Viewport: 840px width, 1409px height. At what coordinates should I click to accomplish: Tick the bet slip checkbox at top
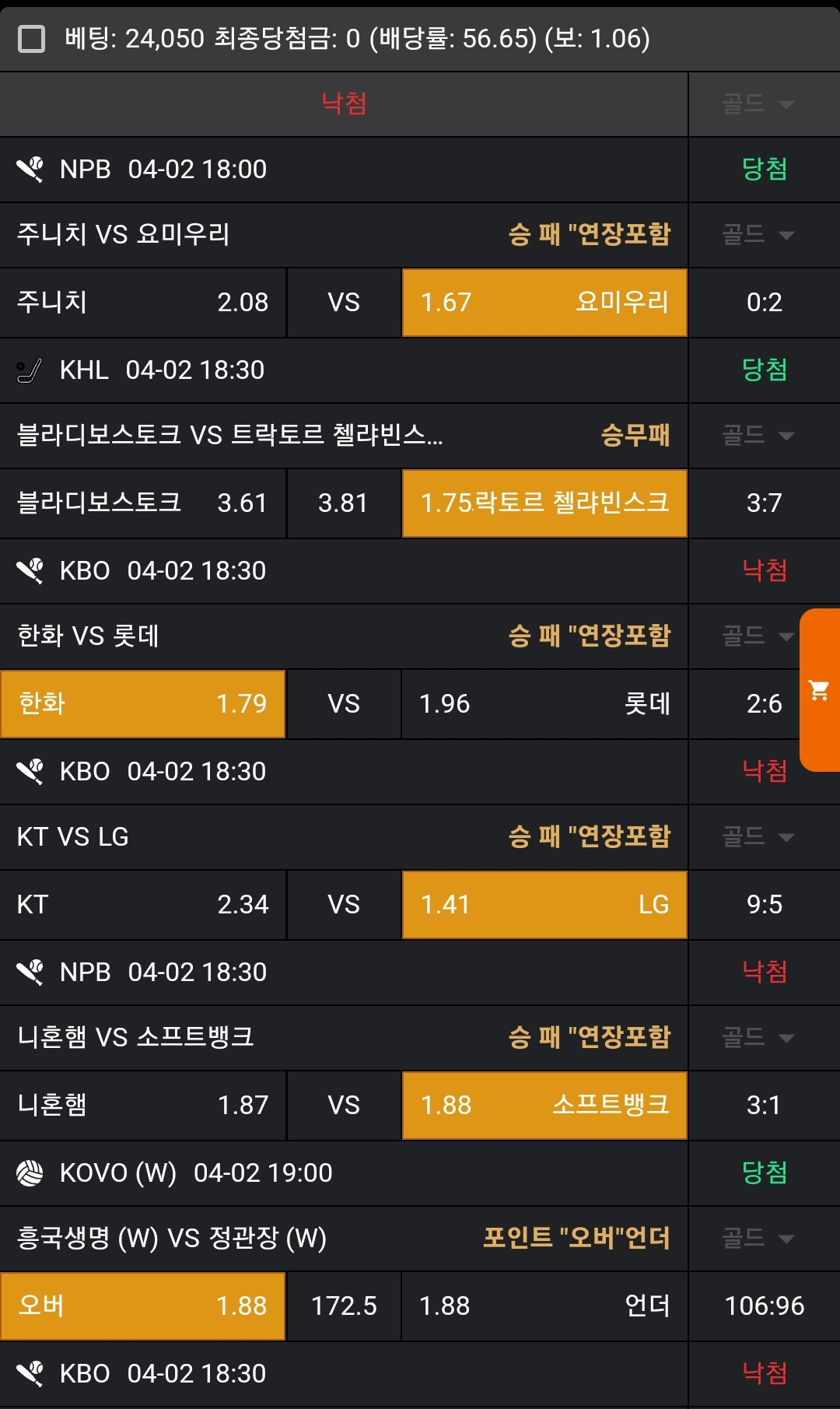pos(31,38)
